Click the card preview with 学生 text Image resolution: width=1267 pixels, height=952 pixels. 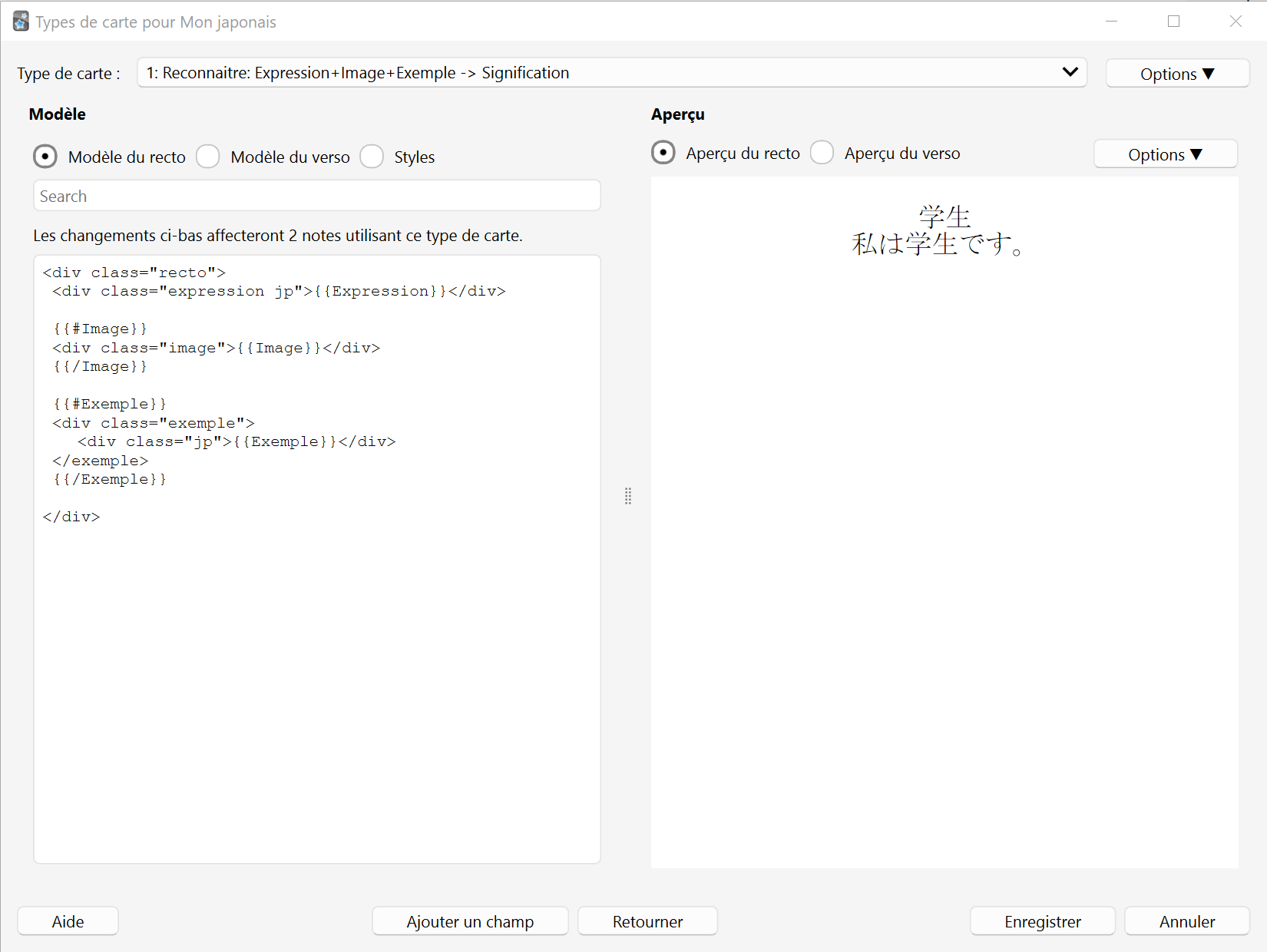pyautogui.click(x=944, y=522)
